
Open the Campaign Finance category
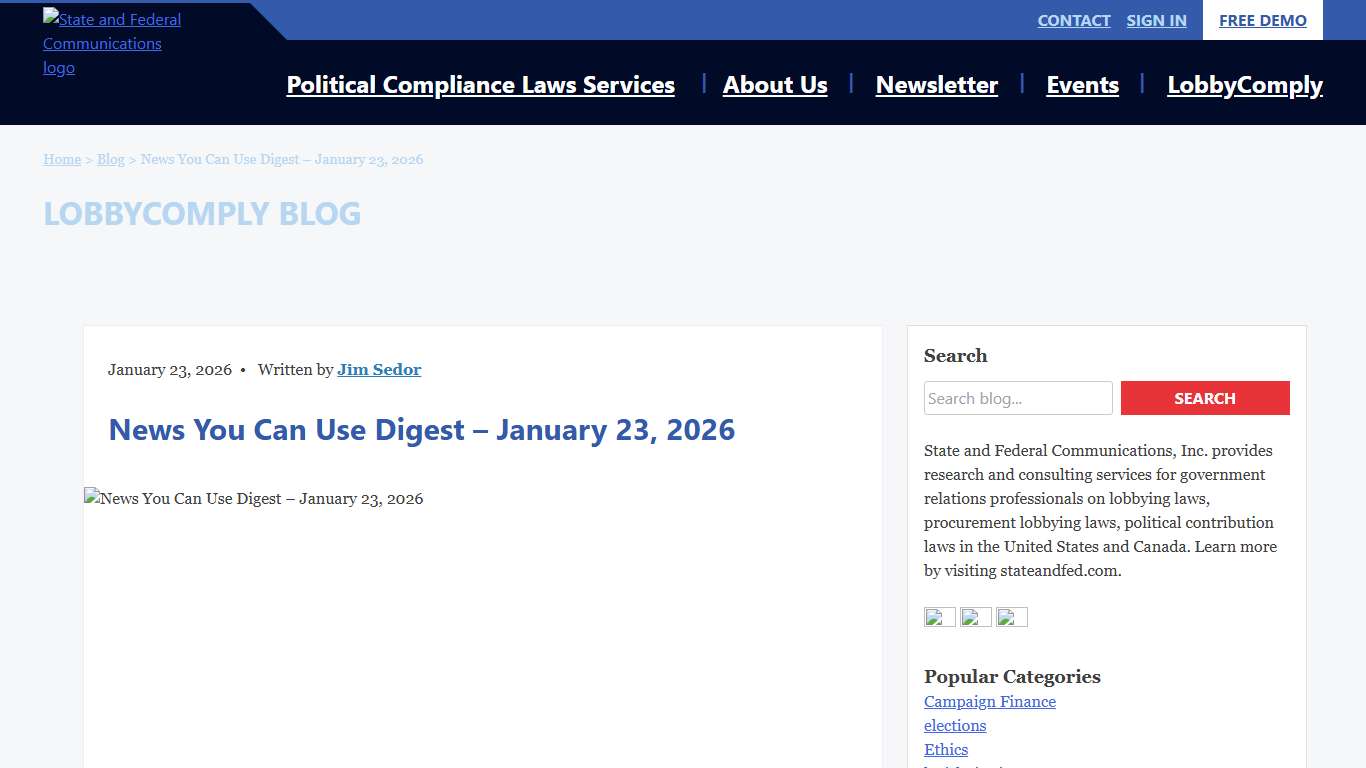pyautogui.click(x=989, y=701)
